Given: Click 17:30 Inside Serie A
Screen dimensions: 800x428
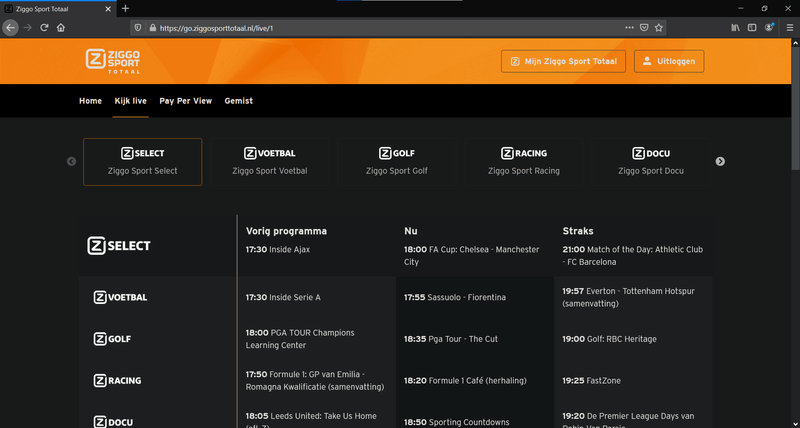Looking at the screenshot, I should (283, 297).
